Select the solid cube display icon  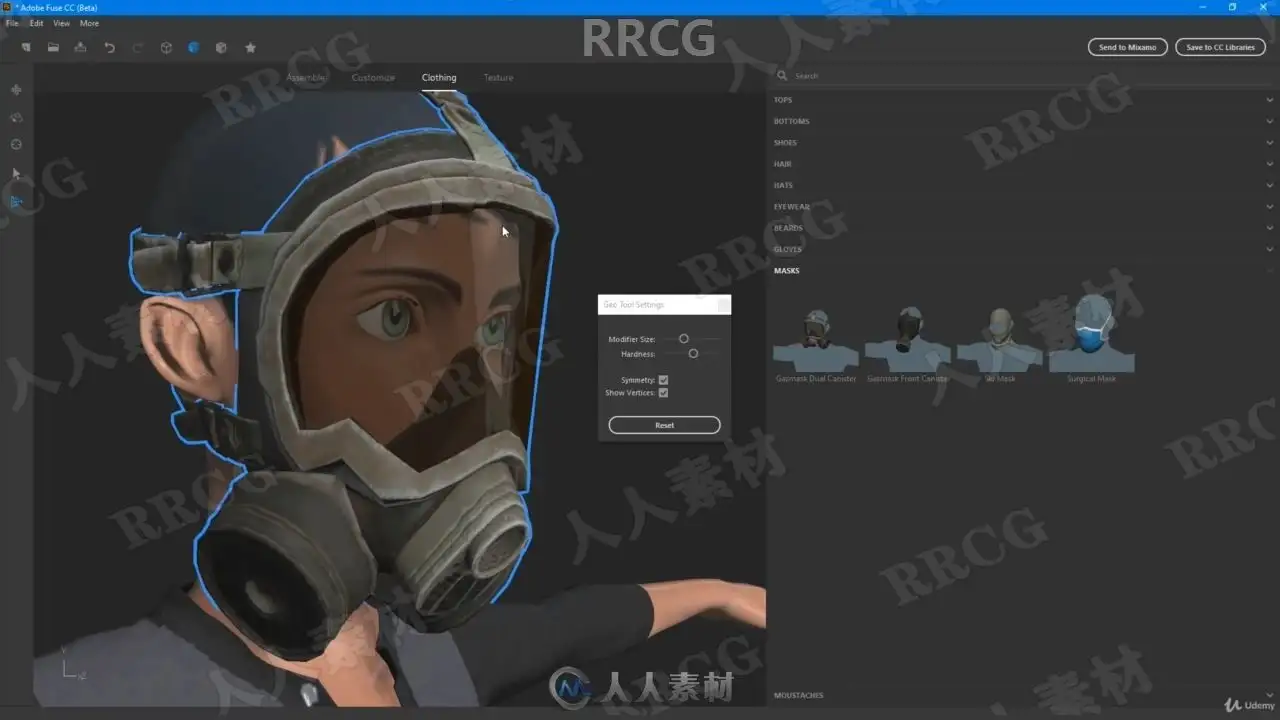221,47
